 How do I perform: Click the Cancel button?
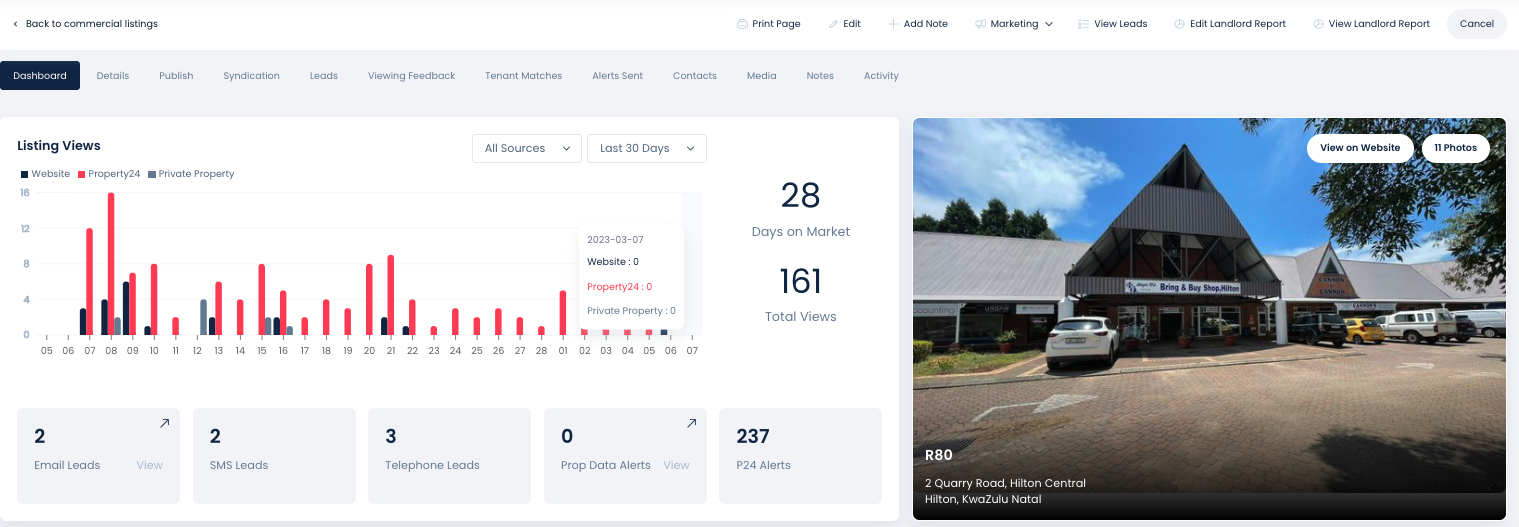[x=1476, y=24]
